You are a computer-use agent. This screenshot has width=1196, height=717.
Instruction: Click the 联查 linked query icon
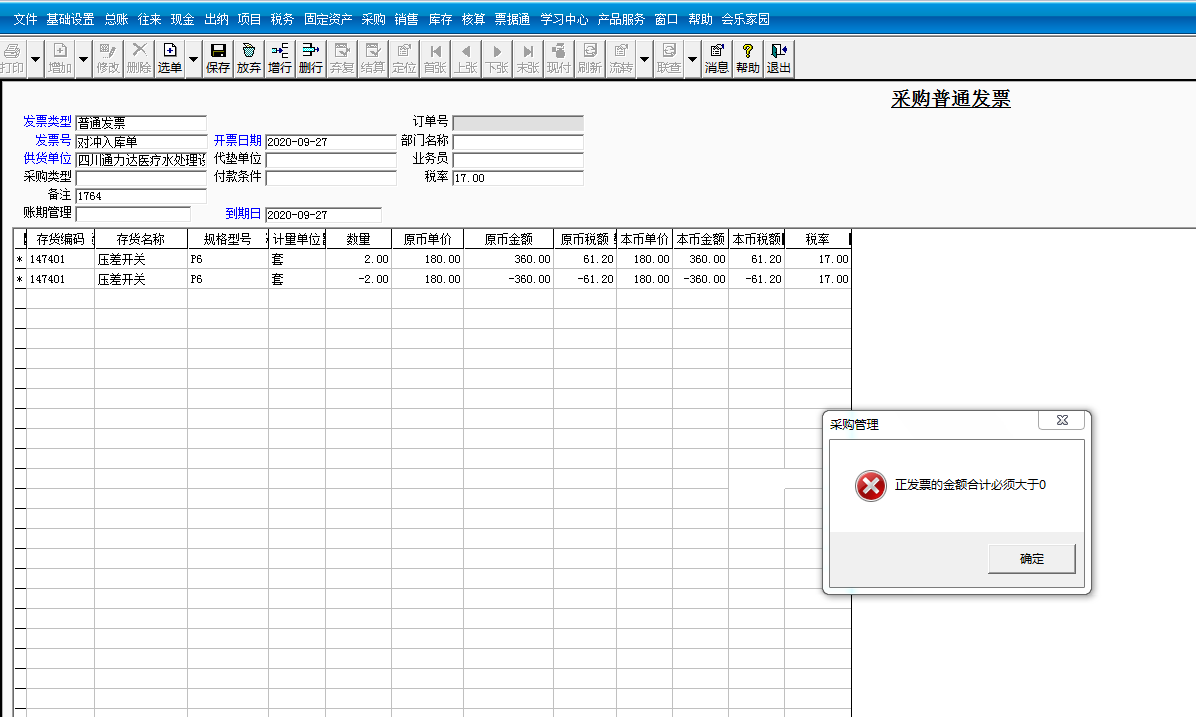[669, 59]
